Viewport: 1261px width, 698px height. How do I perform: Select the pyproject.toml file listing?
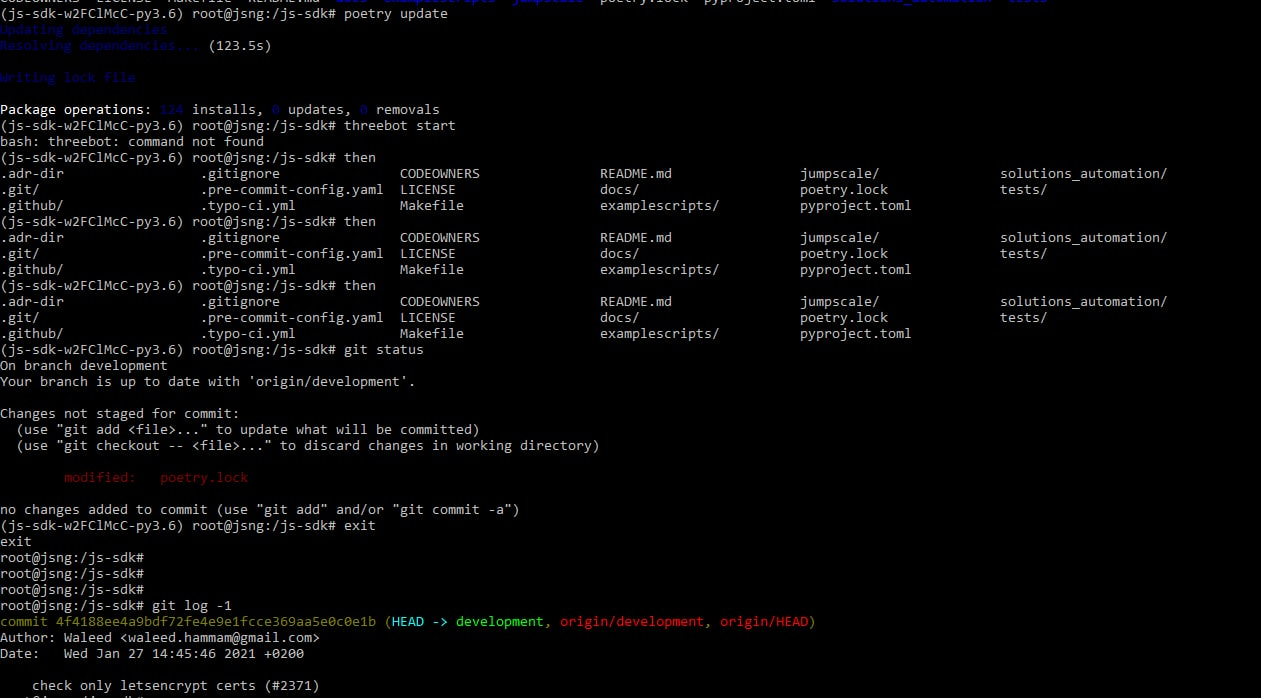855,205
